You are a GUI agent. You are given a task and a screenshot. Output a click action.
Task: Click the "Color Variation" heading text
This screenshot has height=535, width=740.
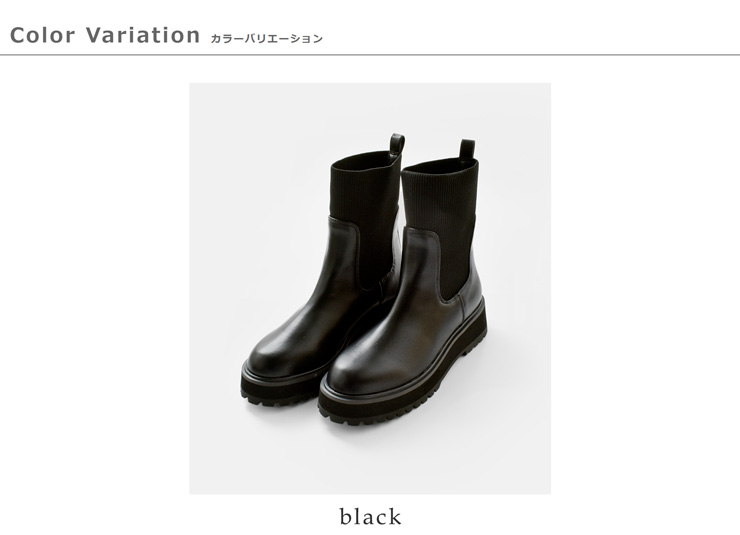(x=105, y=35)
